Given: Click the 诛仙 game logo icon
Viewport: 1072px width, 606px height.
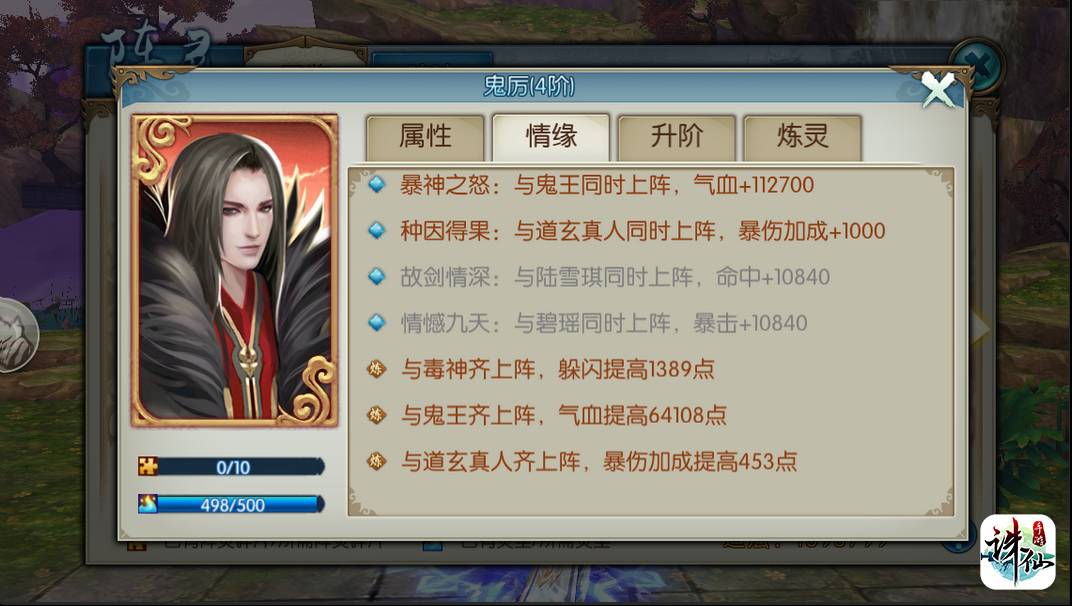Looking at the screenshot, I should (x=1018, y=552).
